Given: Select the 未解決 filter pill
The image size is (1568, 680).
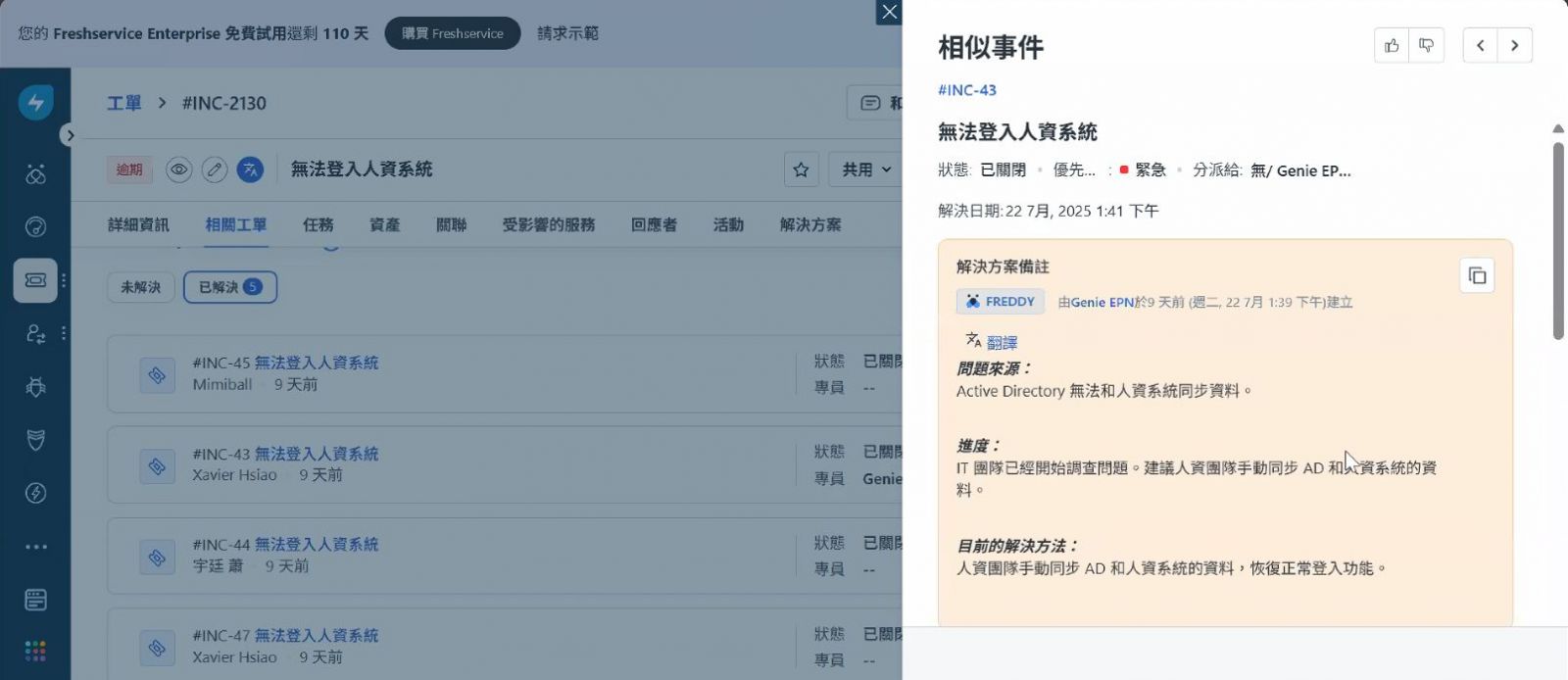Looking at the screenshot, I should point(140,287).
